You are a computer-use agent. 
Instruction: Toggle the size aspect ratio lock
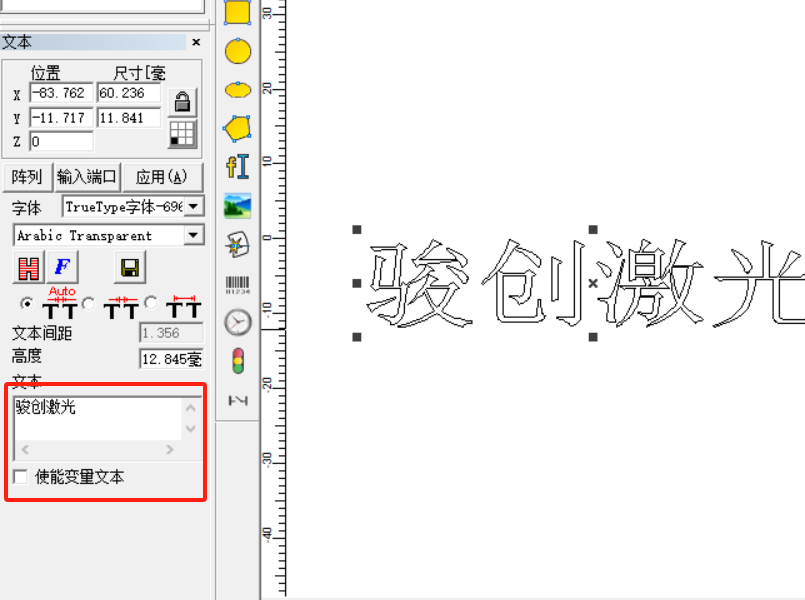[182, 102]
